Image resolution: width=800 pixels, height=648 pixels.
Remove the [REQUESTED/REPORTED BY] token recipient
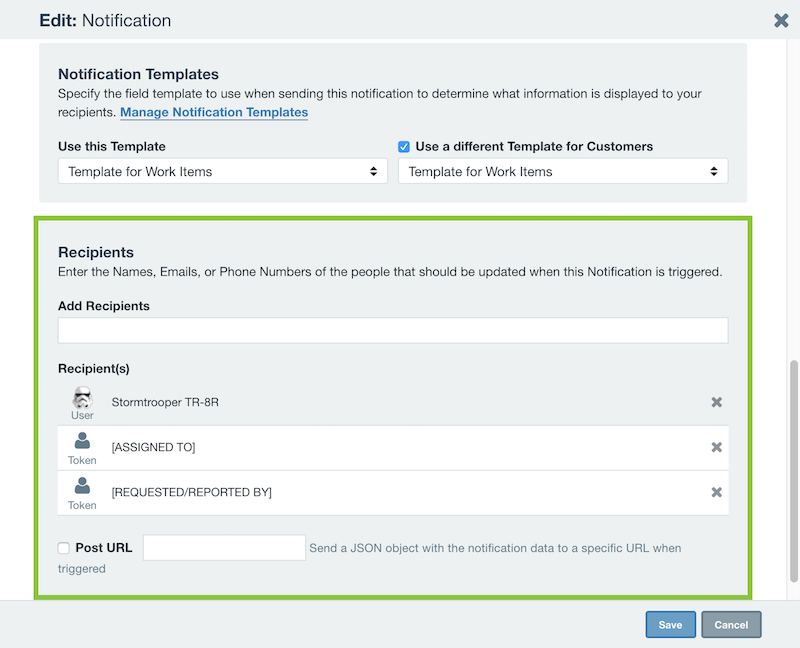pos(716,492)
